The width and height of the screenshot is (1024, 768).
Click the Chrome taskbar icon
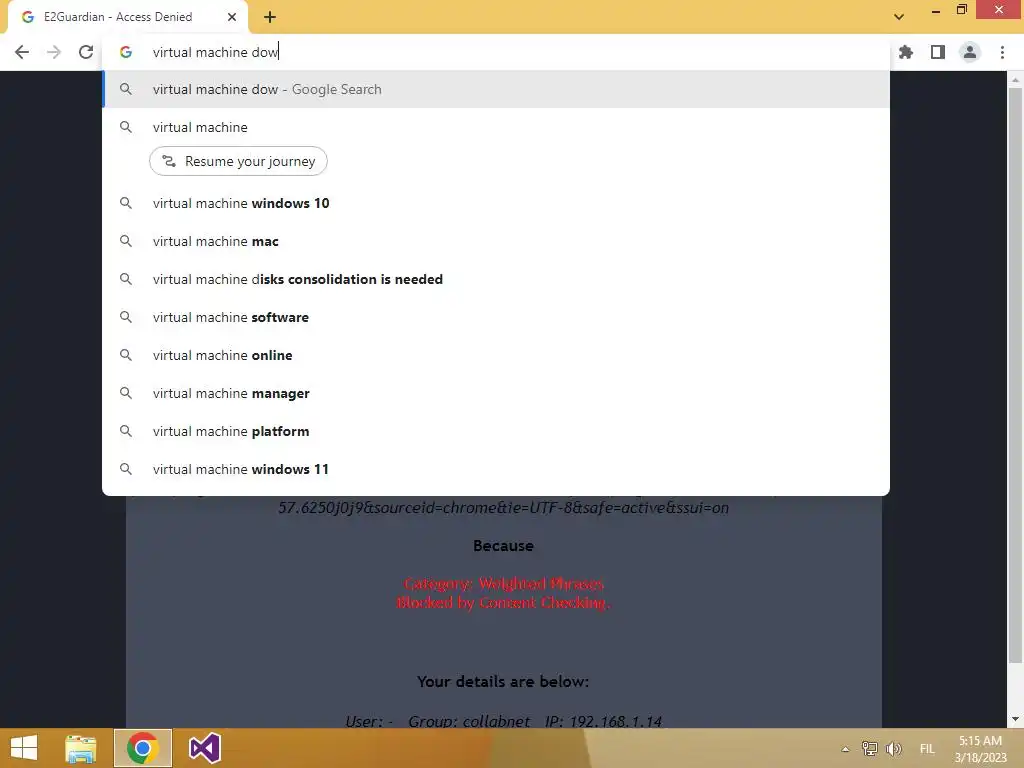[143, 748]
